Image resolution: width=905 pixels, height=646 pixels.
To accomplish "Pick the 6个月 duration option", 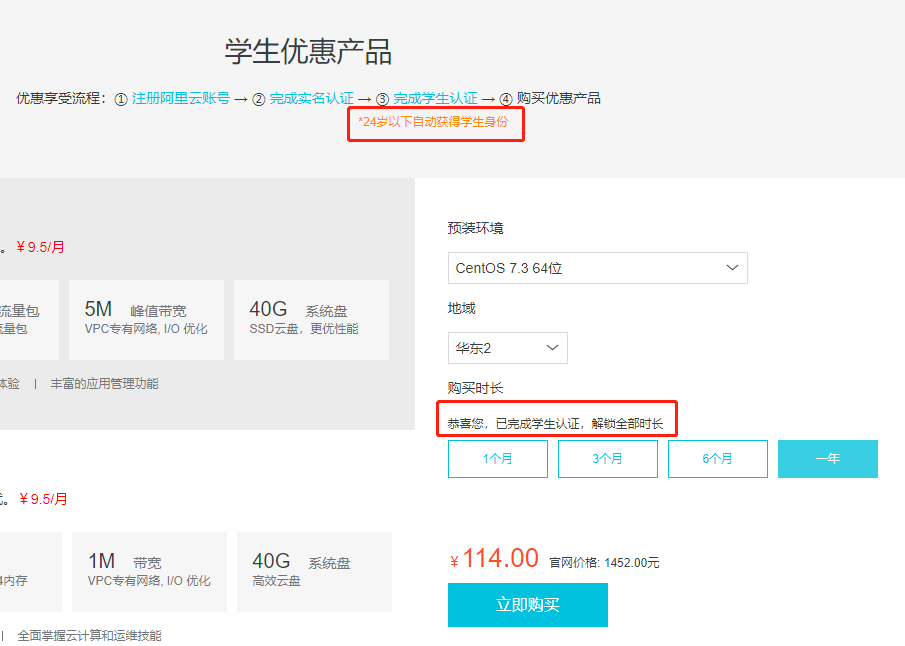I will pos(717,459).
